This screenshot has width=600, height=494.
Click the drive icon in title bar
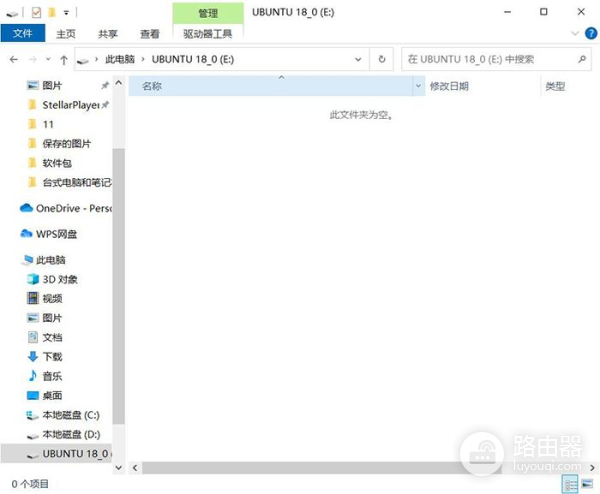pos(12,14)
